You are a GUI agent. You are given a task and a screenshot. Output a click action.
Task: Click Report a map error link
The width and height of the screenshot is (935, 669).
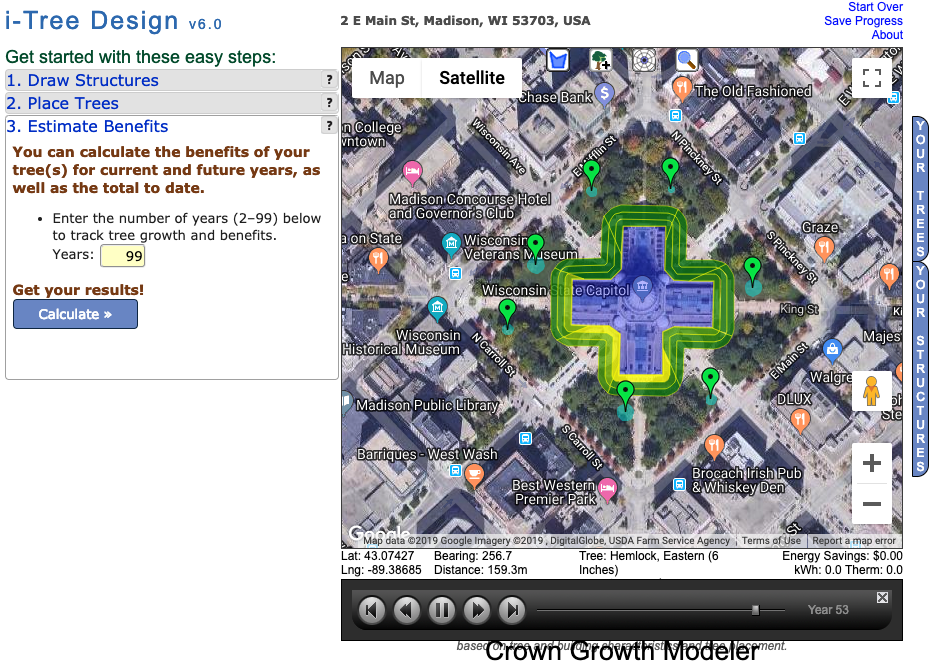854,541
